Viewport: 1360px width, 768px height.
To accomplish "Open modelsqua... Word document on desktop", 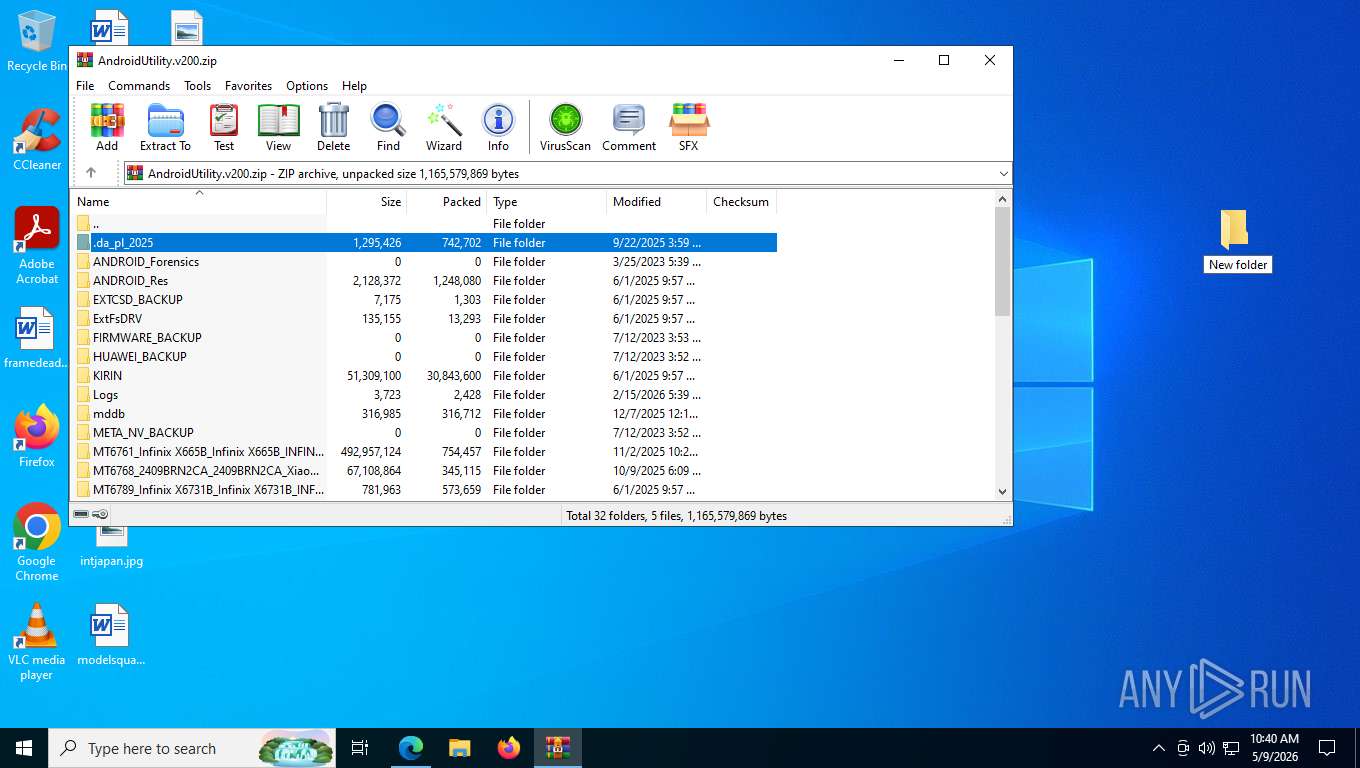I will pos(110,635).
